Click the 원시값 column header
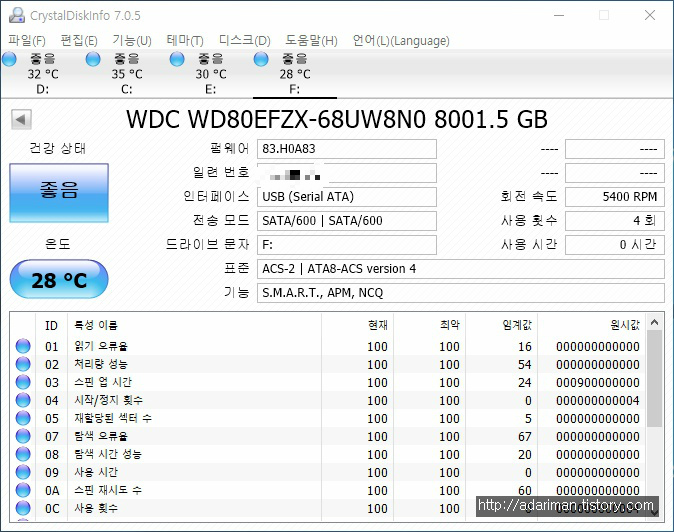Viewport: 674px width, 532px height. pyautogui.click(x=591, y=325)
